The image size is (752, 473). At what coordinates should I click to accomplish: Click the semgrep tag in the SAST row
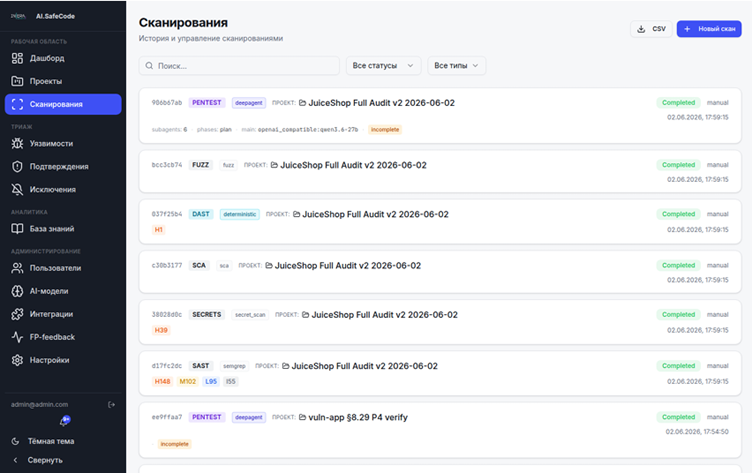pyautogui.click(x=234, y=366)
